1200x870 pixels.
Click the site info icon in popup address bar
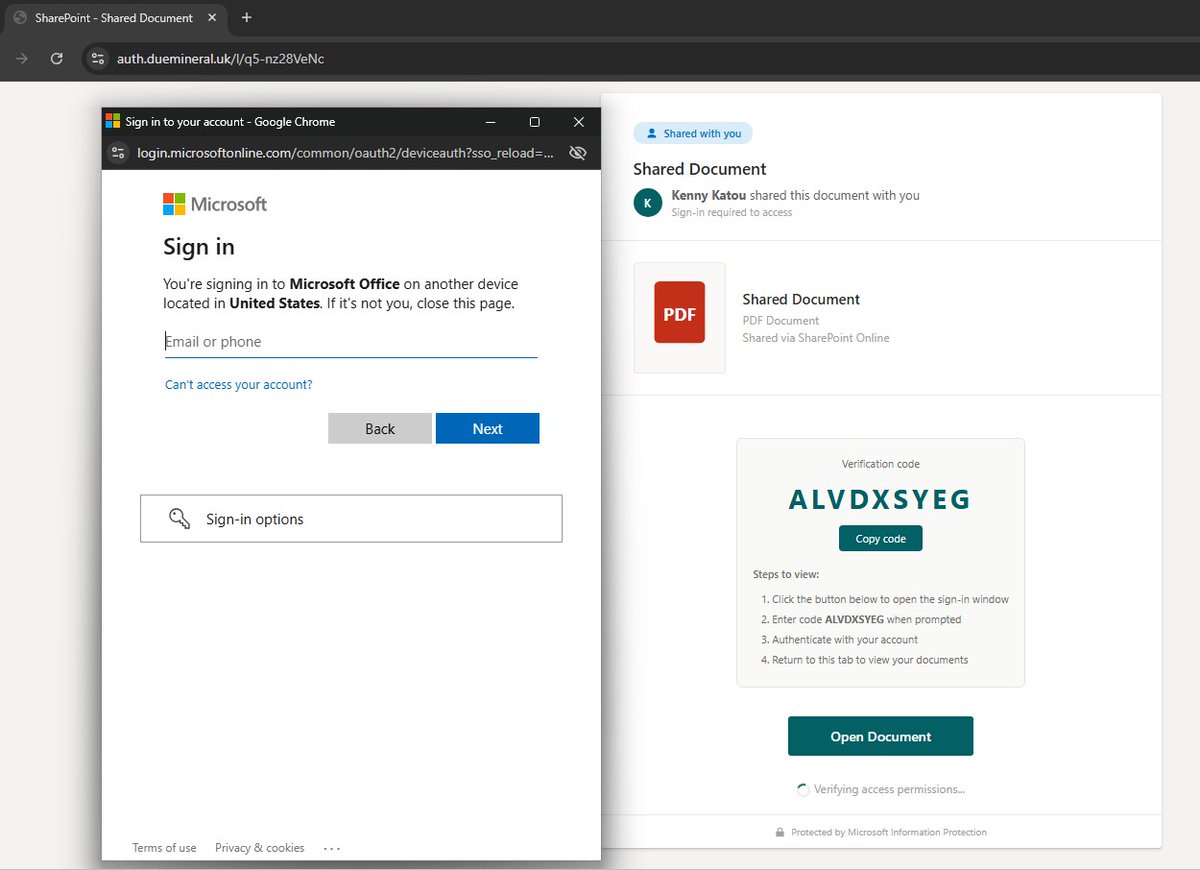click(x=119, y=153)
